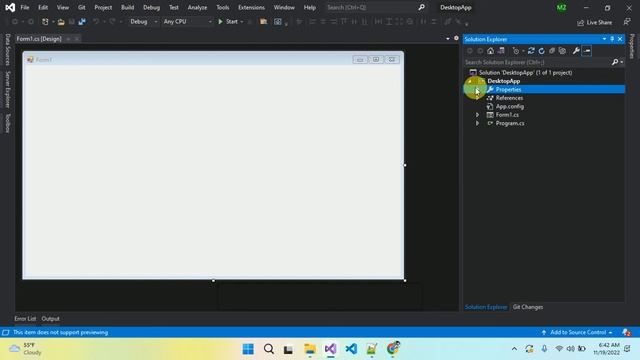Click the wrench Properties icon in toolbar
This screenshot has width=640, height=360.
pyautogui.click(x=576, y=51)
